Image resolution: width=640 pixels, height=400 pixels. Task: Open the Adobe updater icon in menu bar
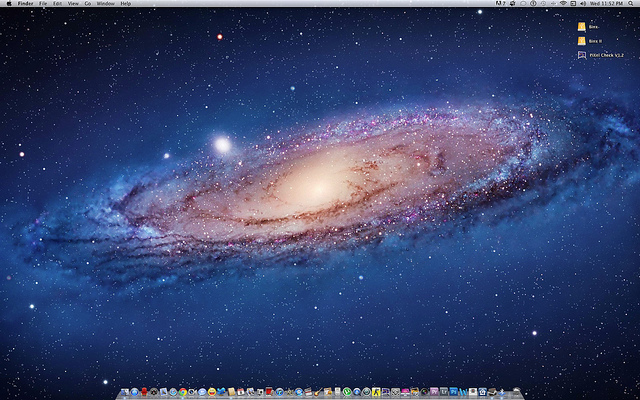[x=500, y=3]
